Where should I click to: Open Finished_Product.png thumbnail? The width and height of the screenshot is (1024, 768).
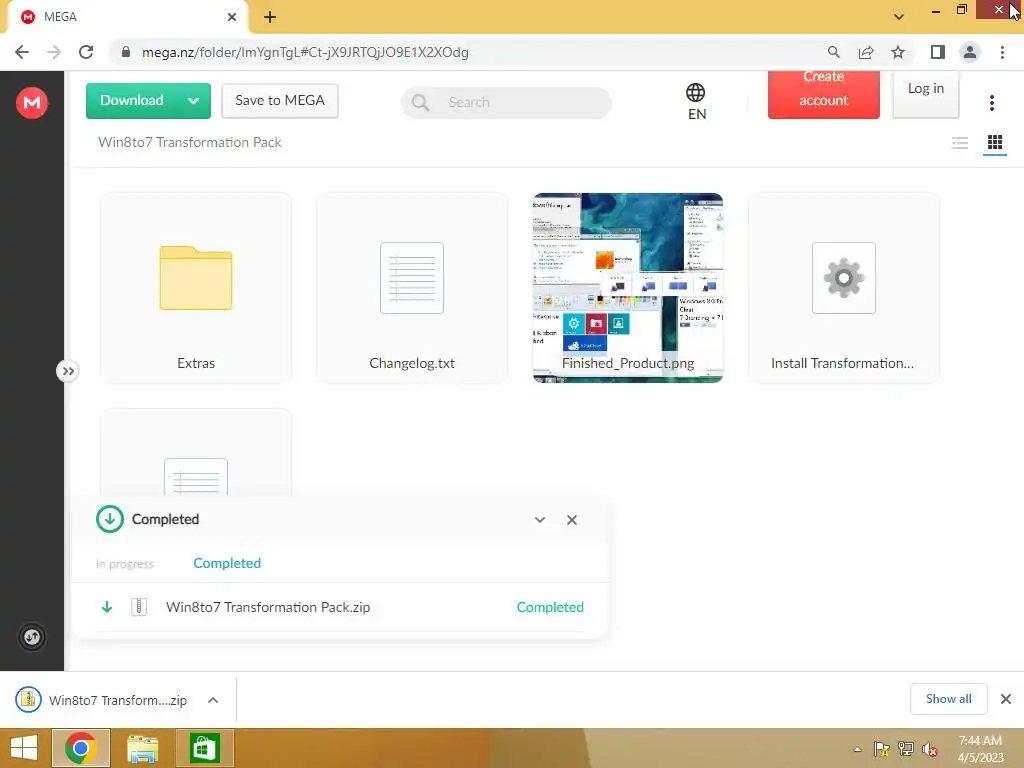pos(628,287)
